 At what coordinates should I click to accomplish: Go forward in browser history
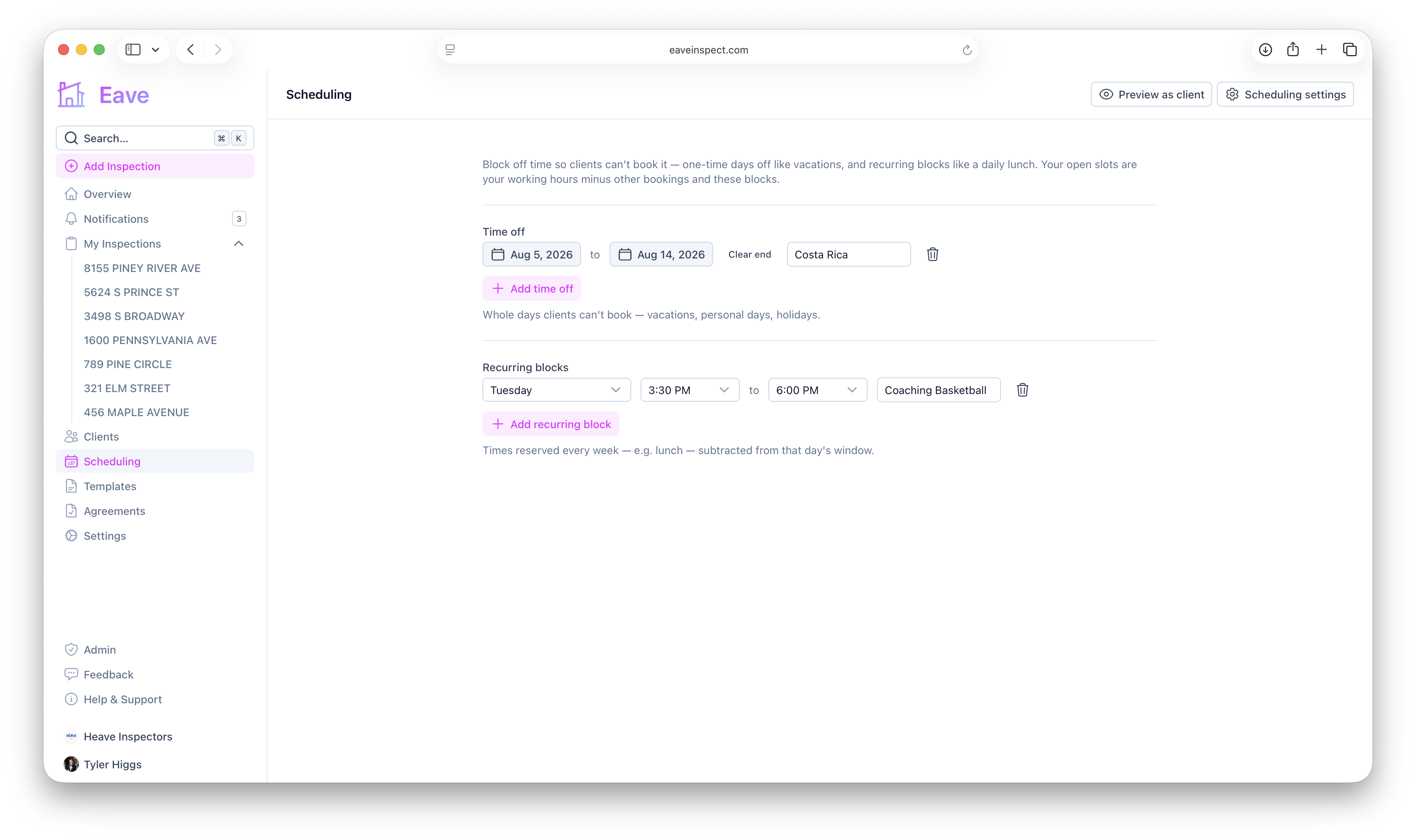(218, 50)
